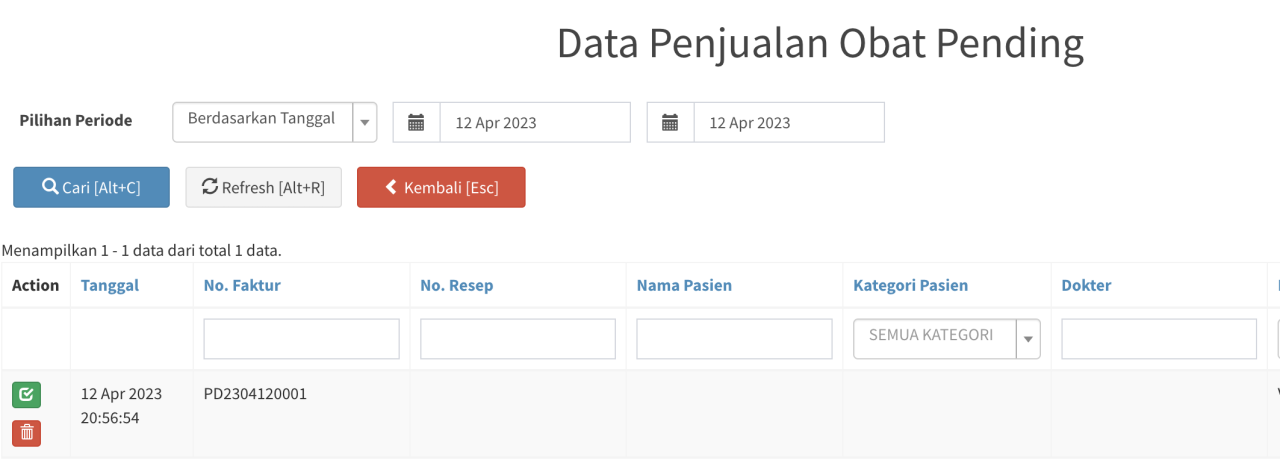Select the Kategori Pasien filter combo box
The image size is (1280, 472).
pos(947,339)
